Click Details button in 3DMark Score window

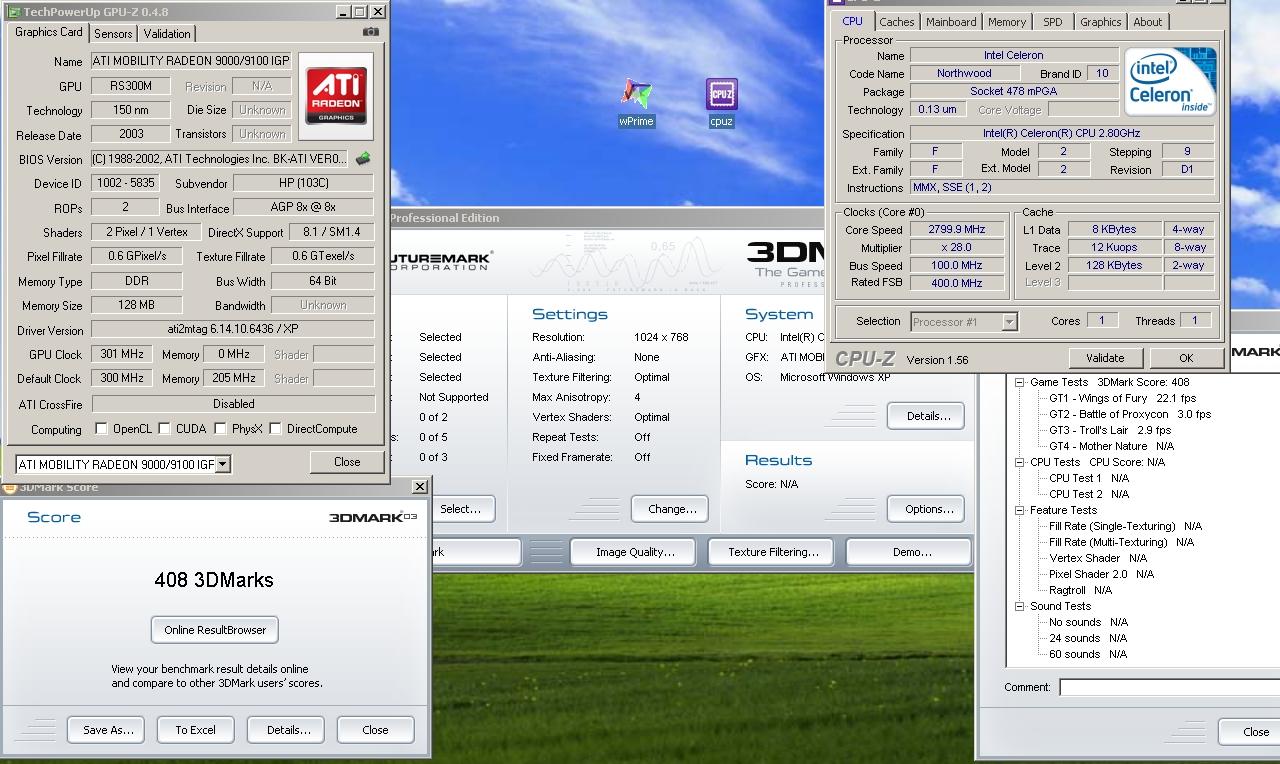tap(286, 730)
